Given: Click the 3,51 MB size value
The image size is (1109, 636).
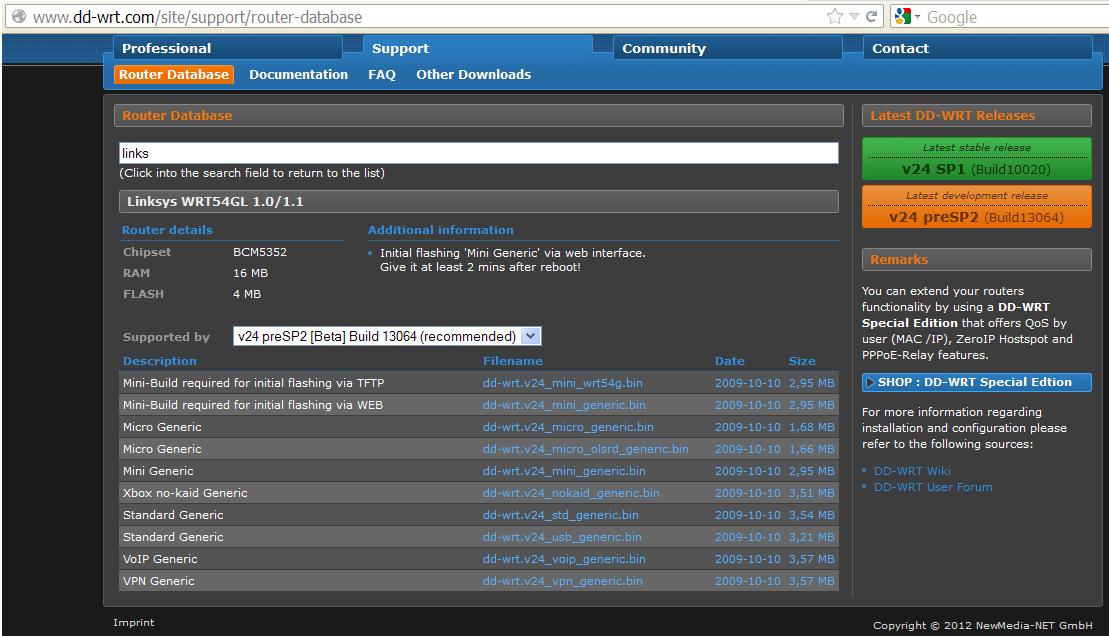Looking at the screenshot, I should click(811, 493).
